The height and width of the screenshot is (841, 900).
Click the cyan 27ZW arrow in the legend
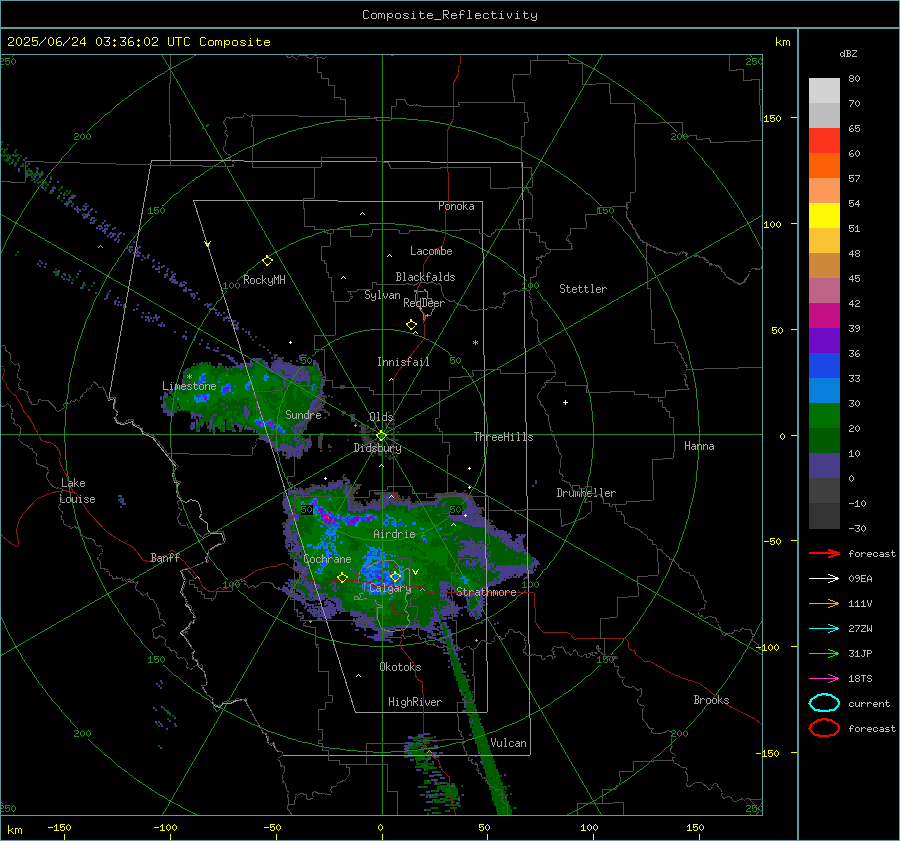pos(824,628)
